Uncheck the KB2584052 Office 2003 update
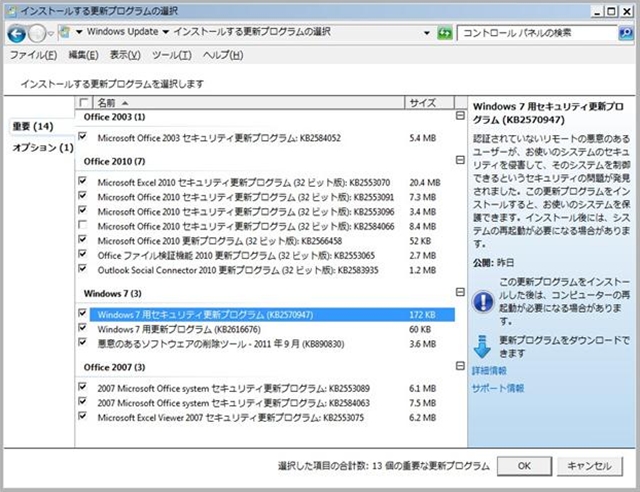Screen dimensions: 640x492 click(82, 136)
